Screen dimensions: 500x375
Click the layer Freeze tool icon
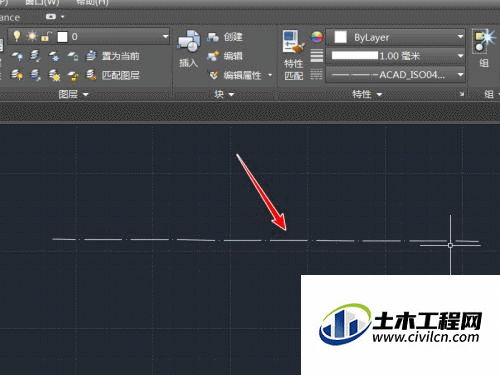tap(54, 56)
